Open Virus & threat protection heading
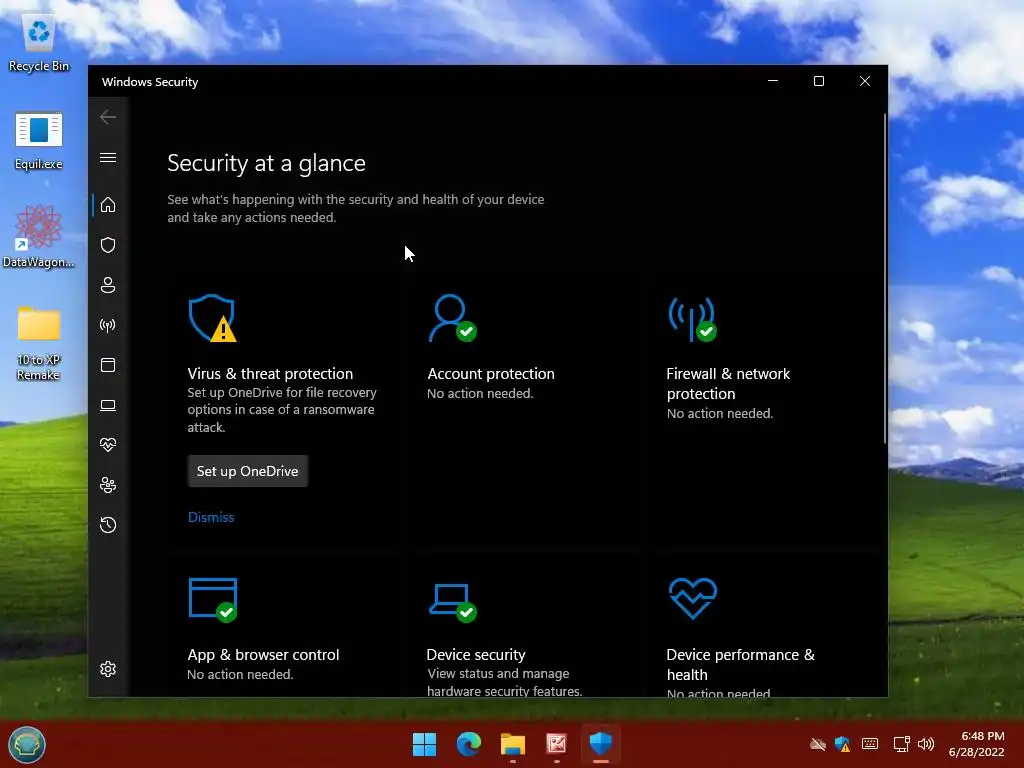The width and height of the screenshot is (1024, 768). click(270, 374)
